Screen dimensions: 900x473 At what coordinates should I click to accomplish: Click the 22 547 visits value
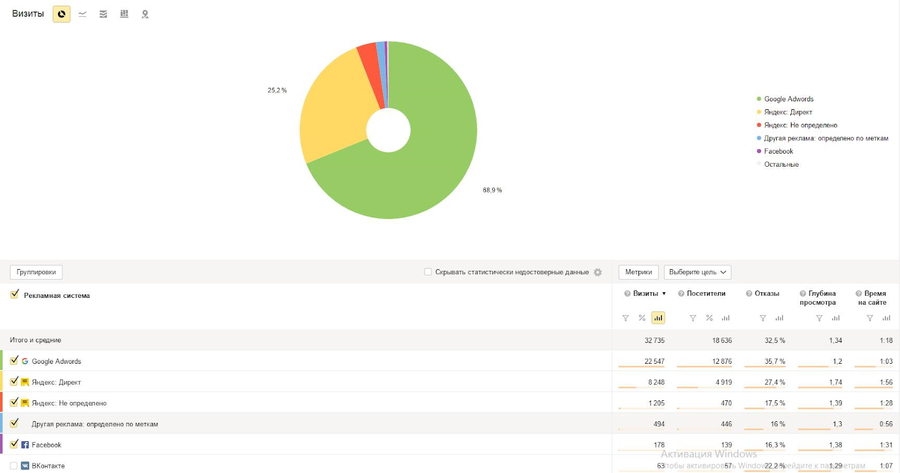(654, 362)
